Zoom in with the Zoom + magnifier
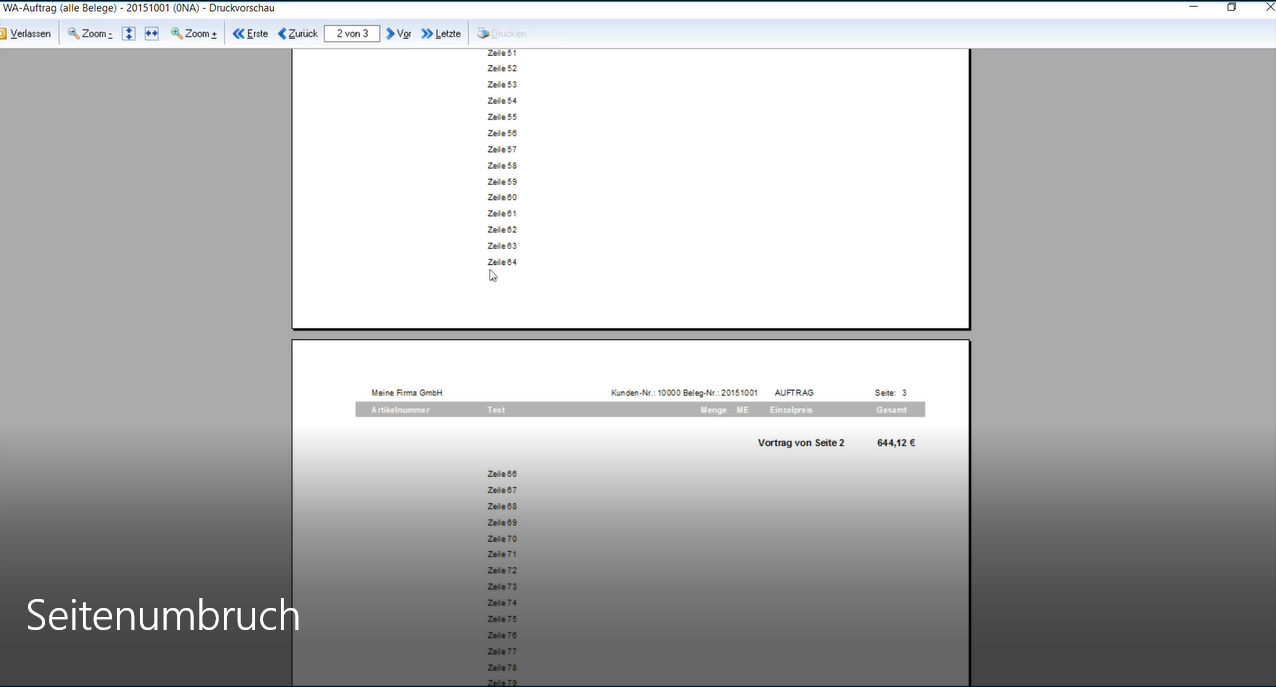 [194, 34]
